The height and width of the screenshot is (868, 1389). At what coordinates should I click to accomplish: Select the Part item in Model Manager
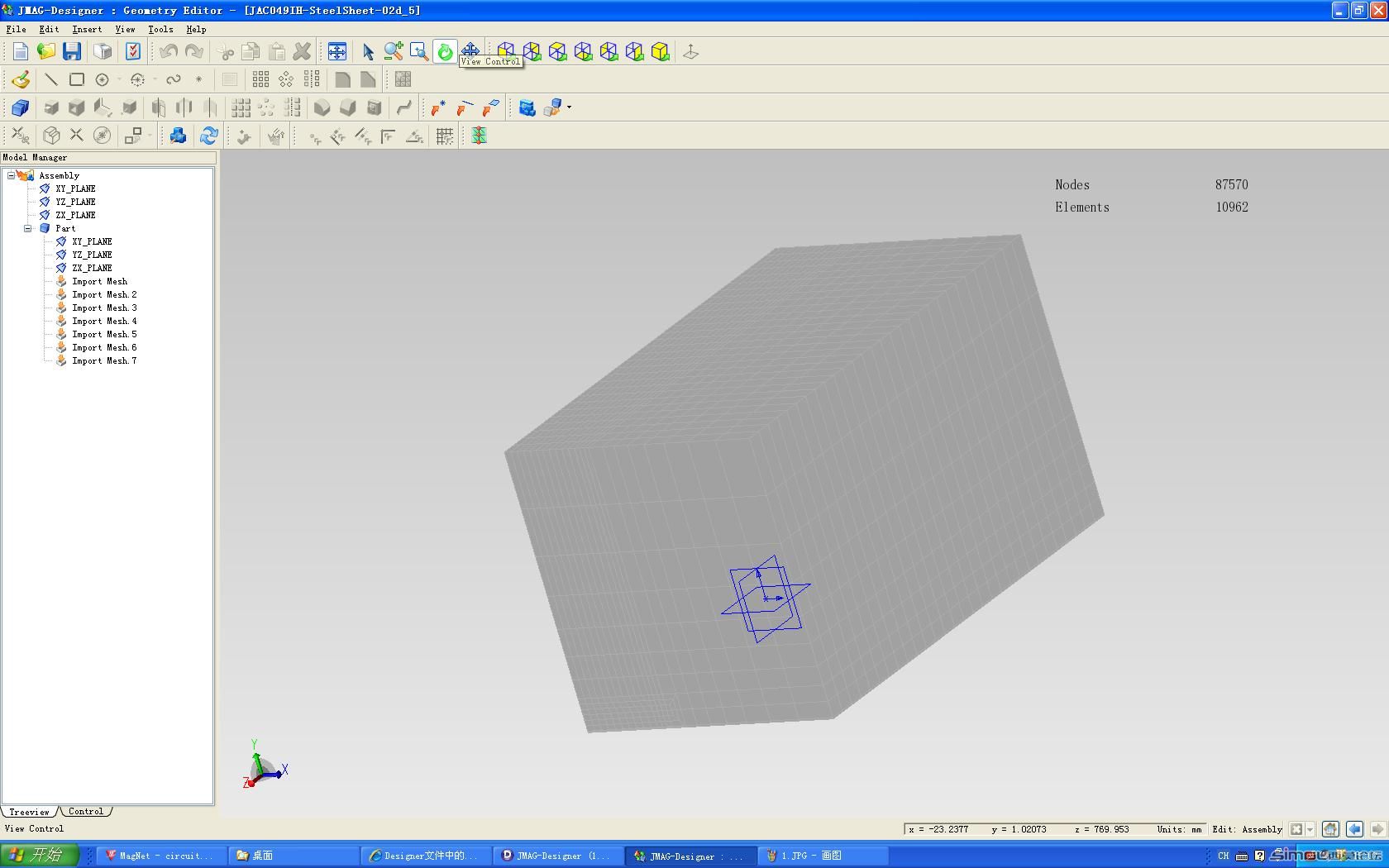coord(65,228)
